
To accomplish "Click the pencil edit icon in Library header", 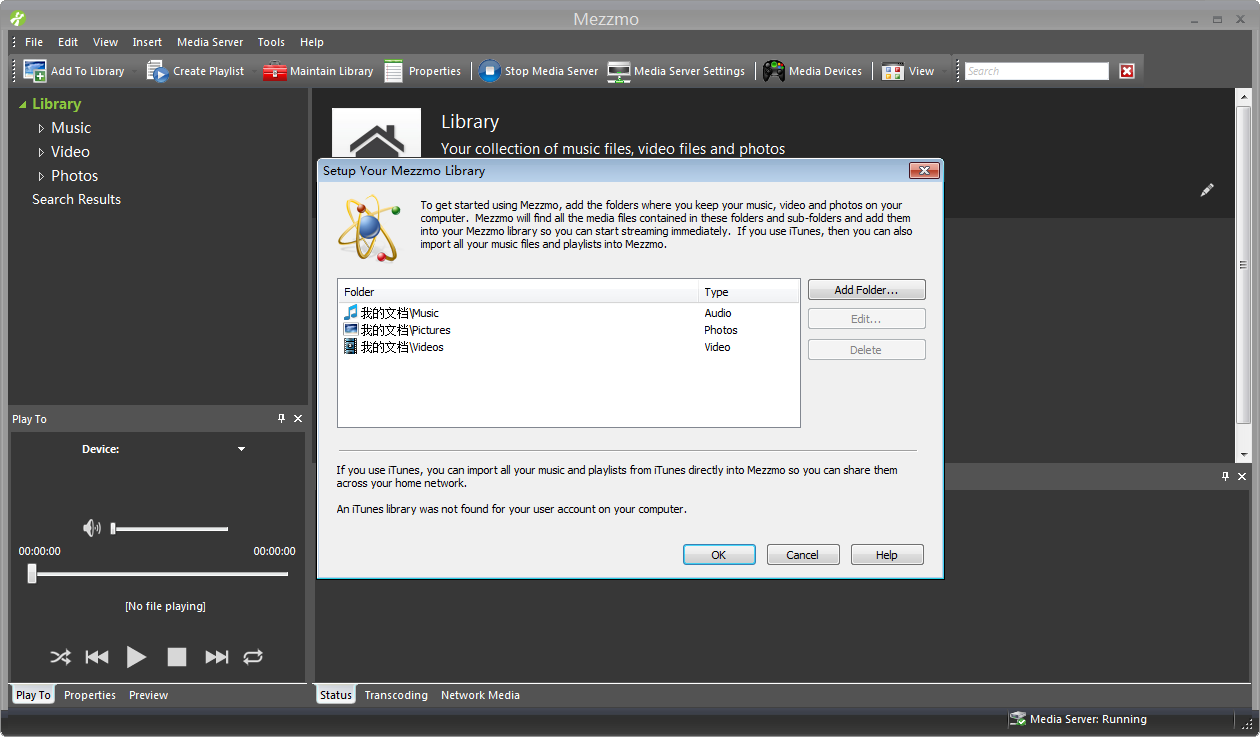I will [1207, 190].
